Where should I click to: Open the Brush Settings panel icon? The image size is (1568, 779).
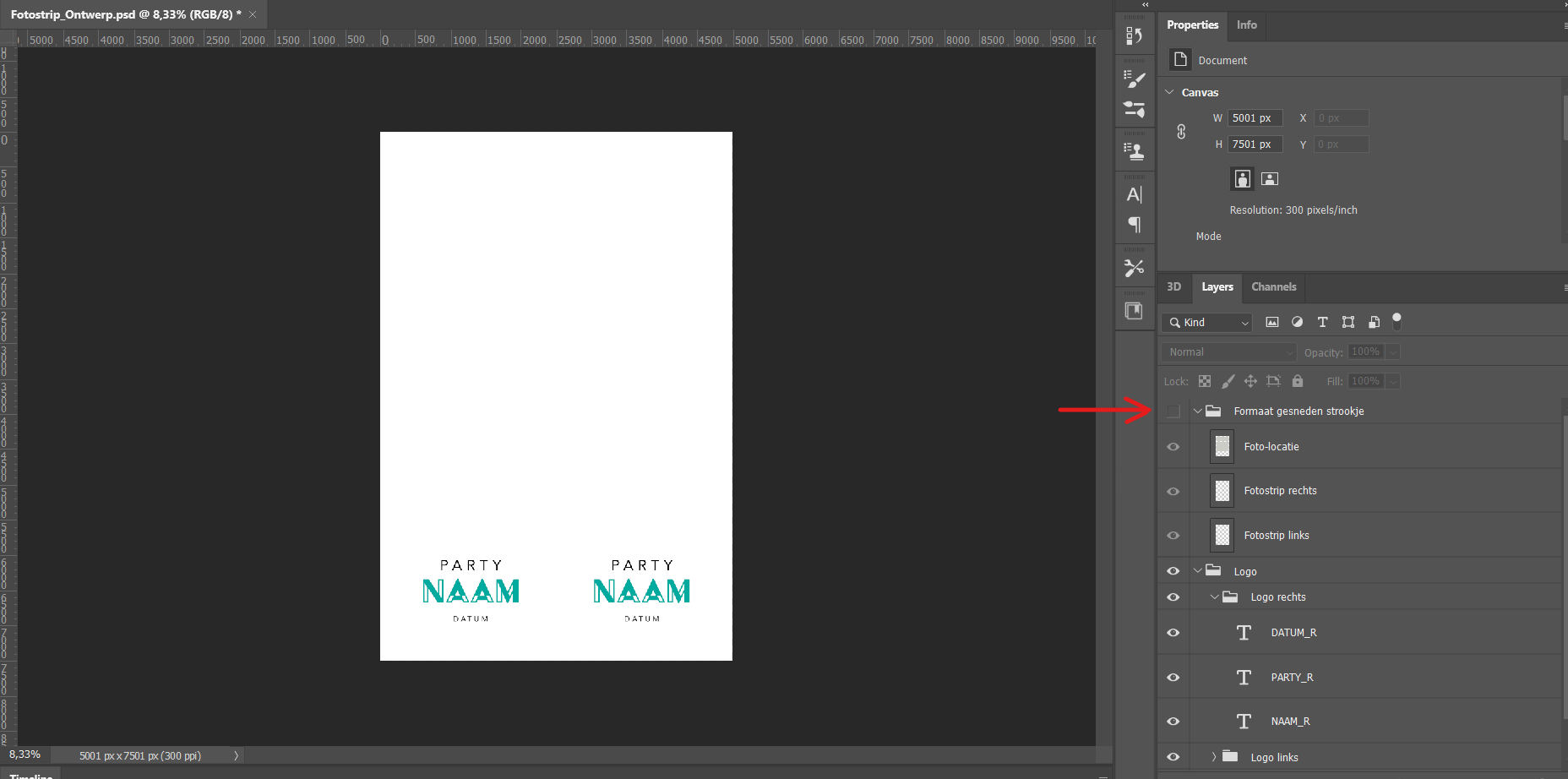click(x=1134, y=110)
